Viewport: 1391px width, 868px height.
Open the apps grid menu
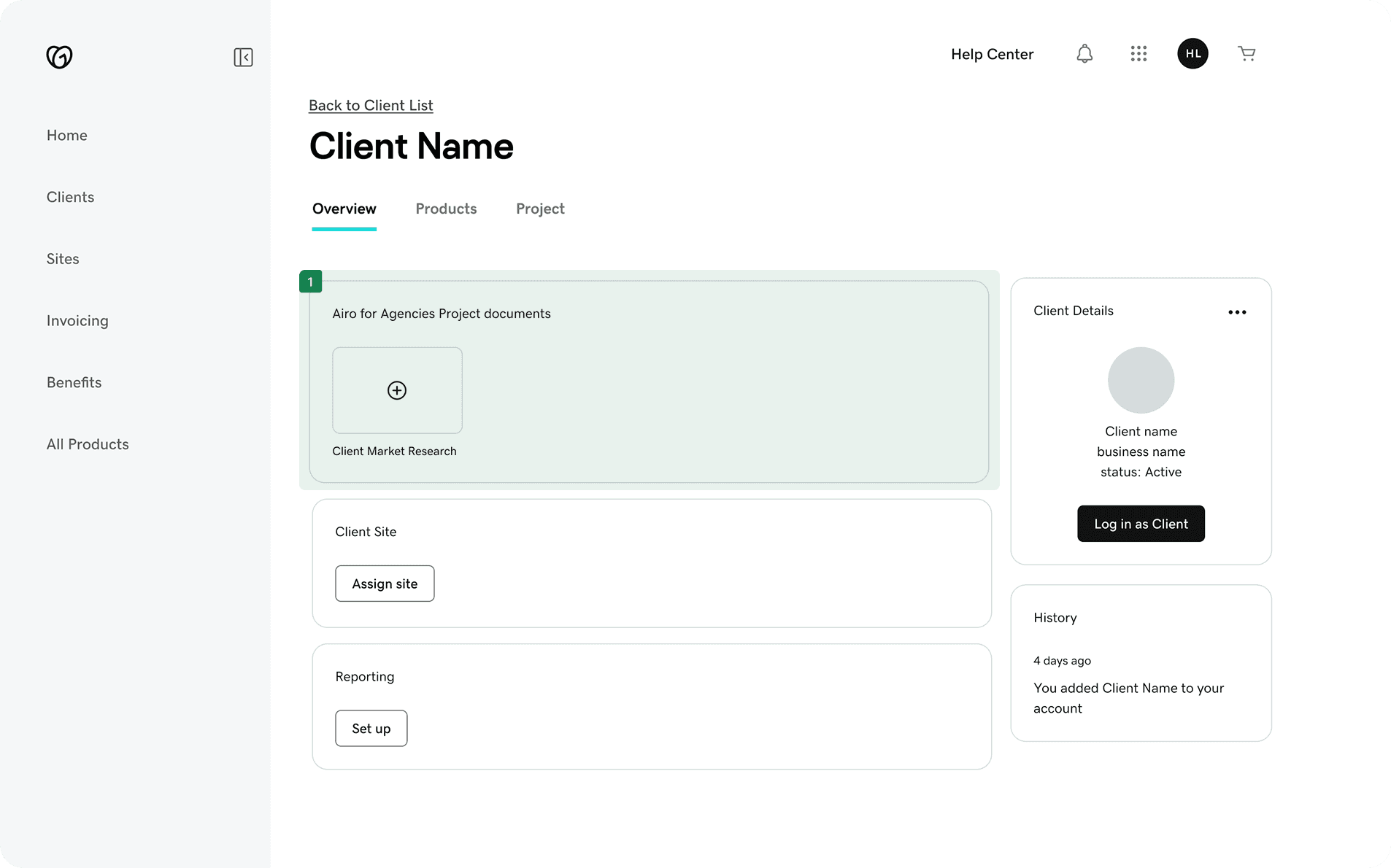pyautogui.click(x=1138, y=53)
